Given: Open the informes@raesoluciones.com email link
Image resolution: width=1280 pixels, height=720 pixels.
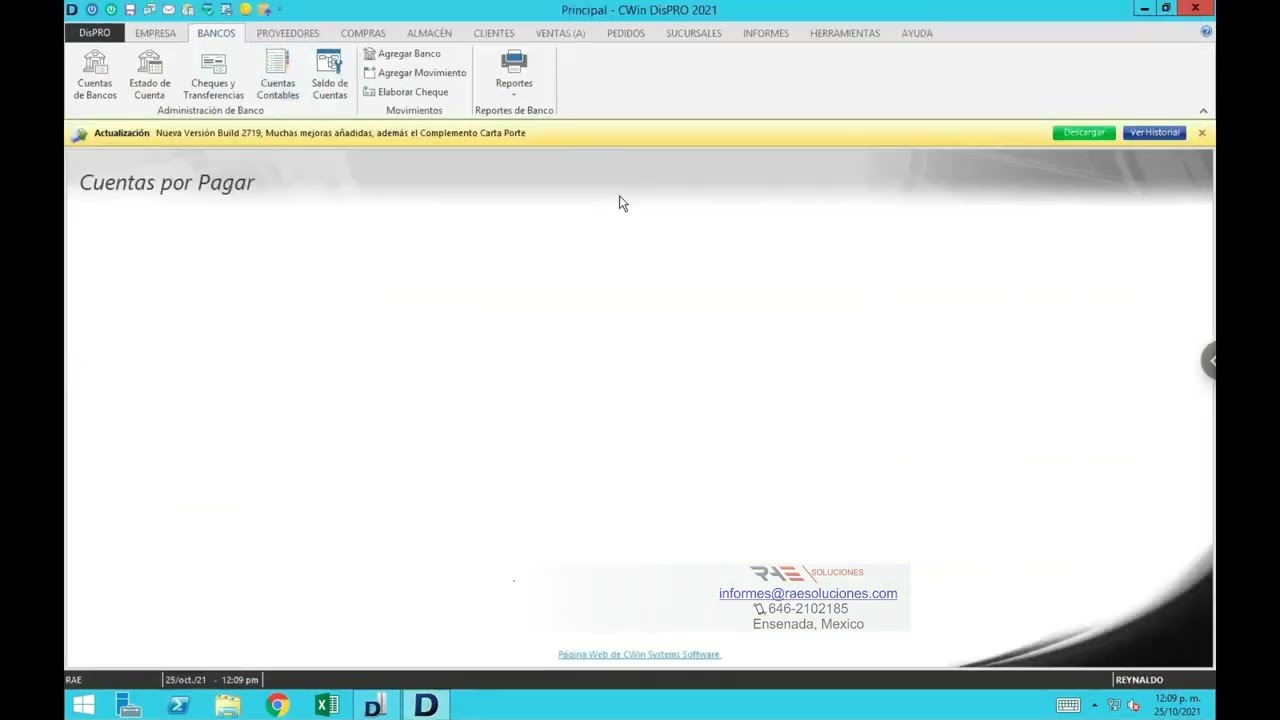Looking at the screenshot, I should pos(808,593).
